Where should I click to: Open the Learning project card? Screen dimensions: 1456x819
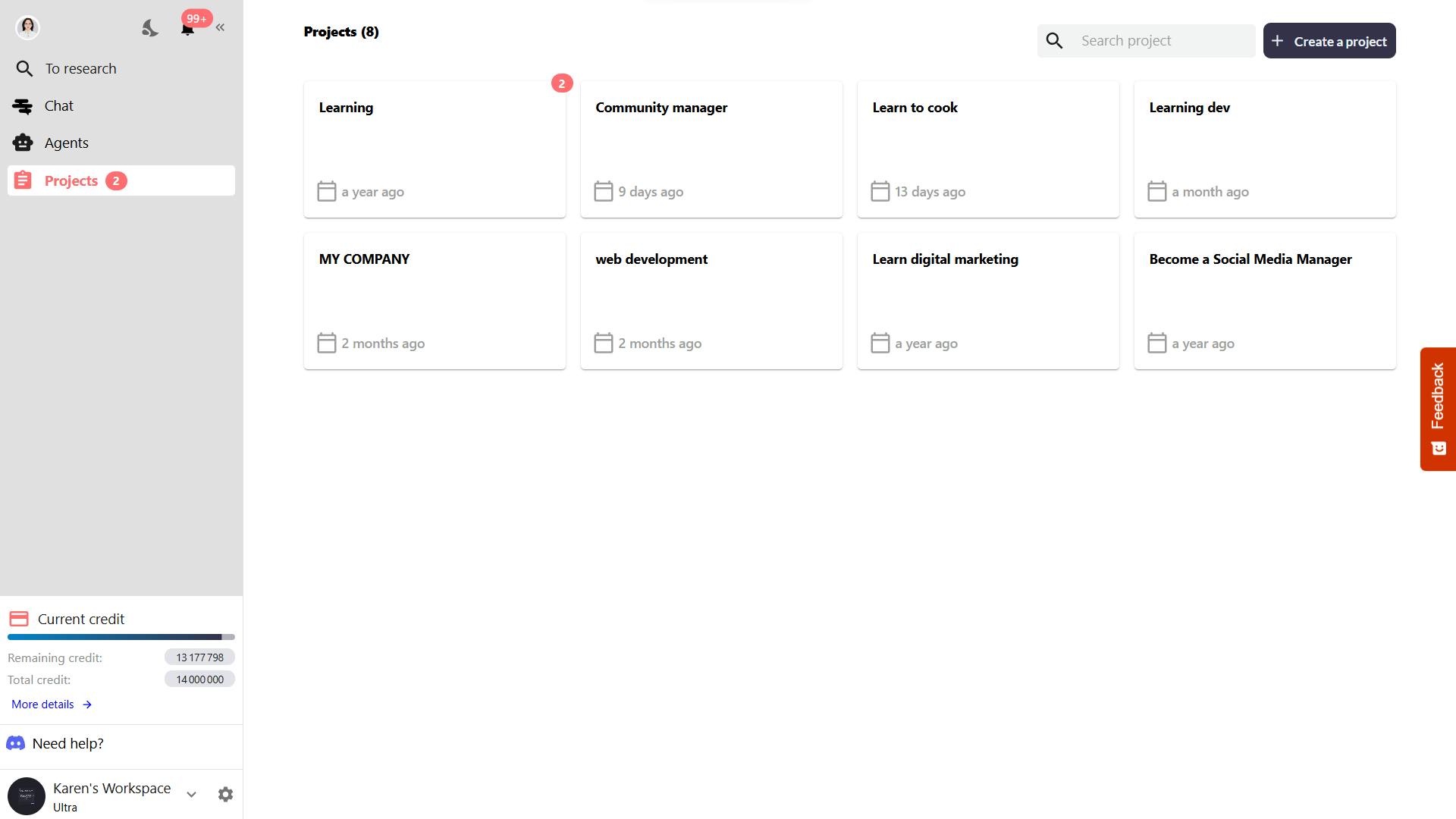tap(435, 149)
